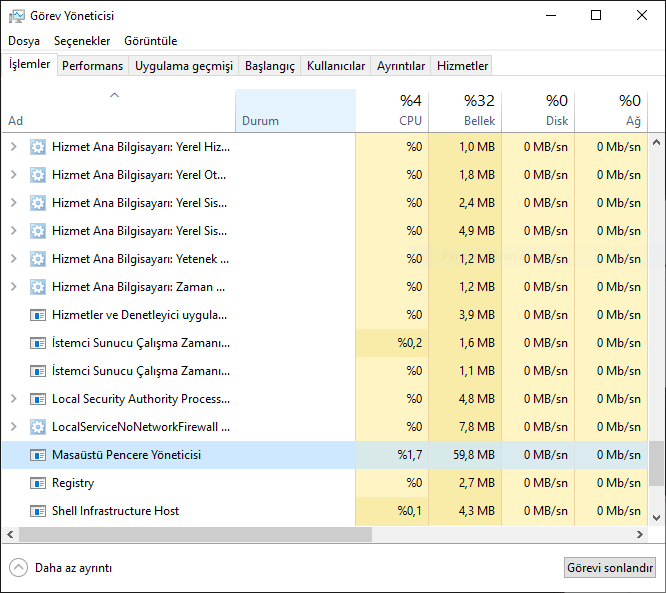Expand Hizmet Ana Bilgisayarı: Yerel Sis... 2,4 MB row

(x=14, y=203)
